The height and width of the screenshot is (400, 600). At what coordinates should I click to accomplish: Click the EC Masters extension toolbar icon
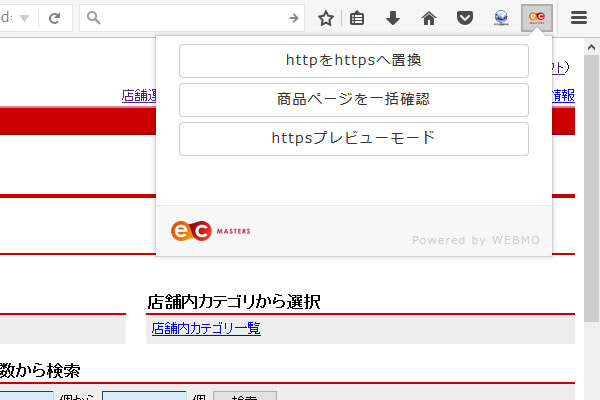pos(537,18)
